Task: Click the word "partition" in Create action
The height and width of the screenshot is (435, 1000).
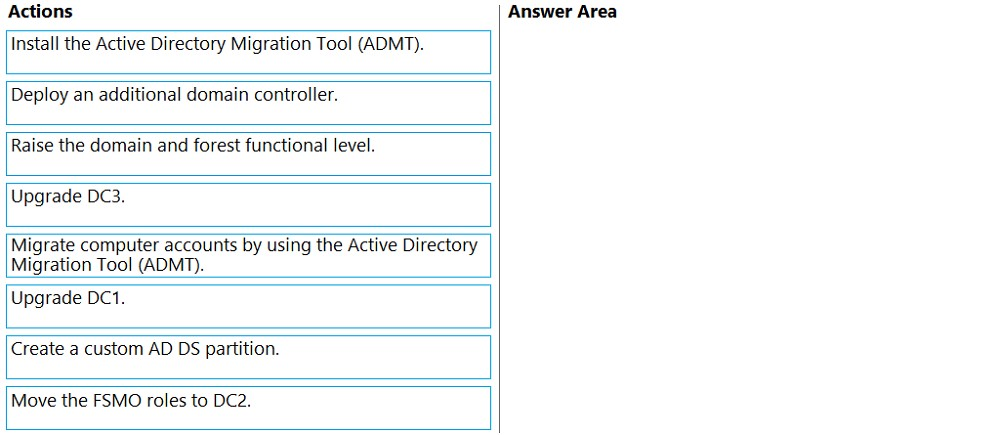Action: click(244, 350)
